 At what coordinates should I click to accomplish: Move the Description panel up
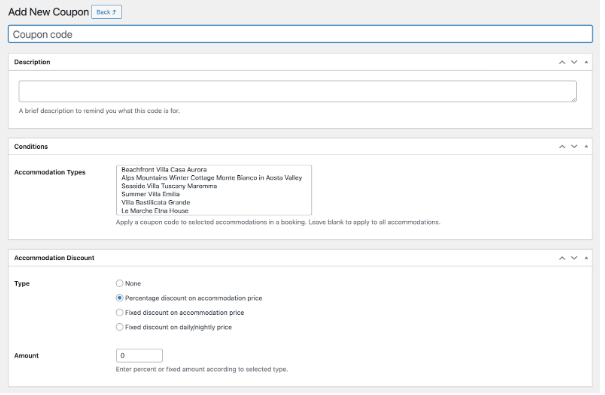coord(562,62)
